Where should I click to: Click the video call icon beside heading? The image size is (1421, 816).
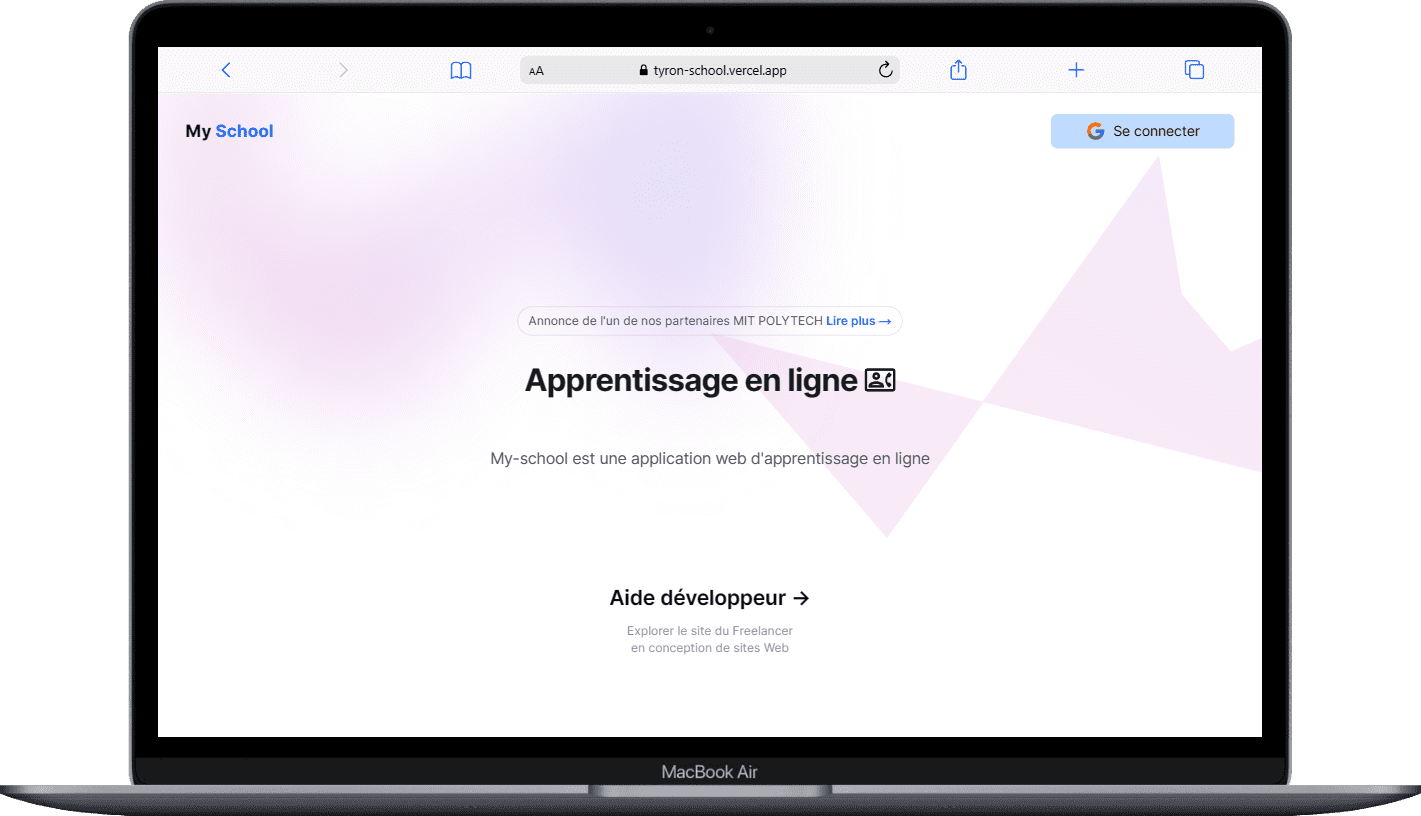pyautogui.click(x=880, y=380)
